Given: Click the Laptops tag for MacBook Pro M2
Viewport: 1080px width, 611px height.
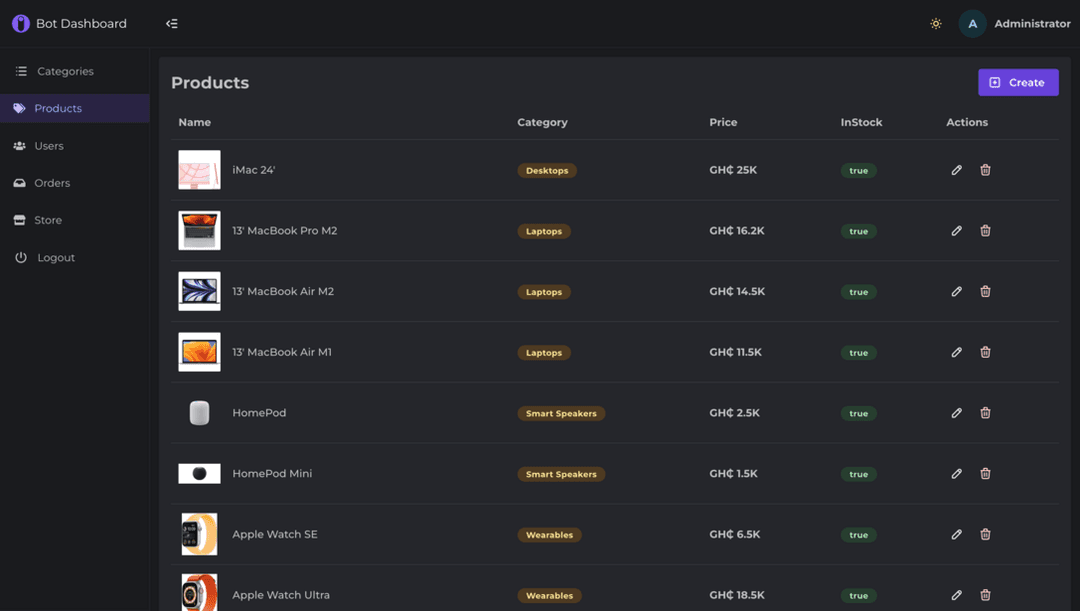Looking at the screenshot, I should click(544, 231).
